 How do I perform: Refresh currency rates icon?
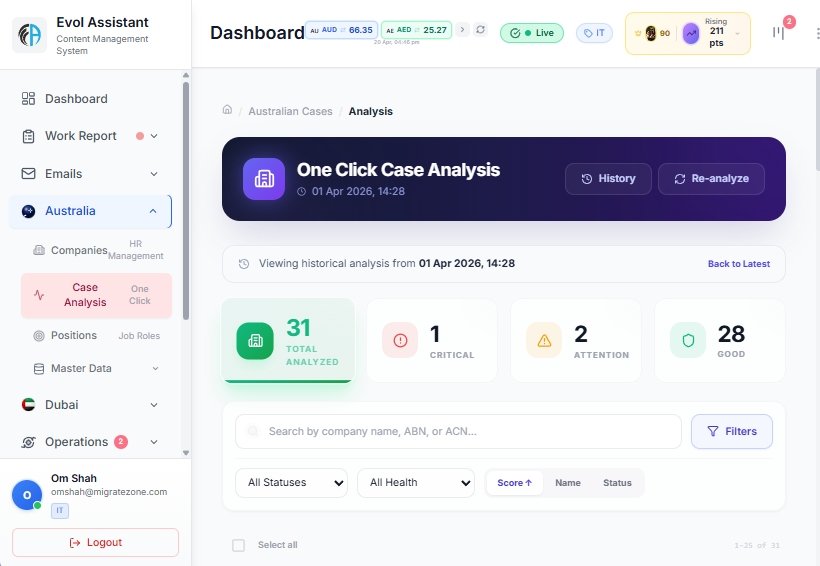pos(481,30)
